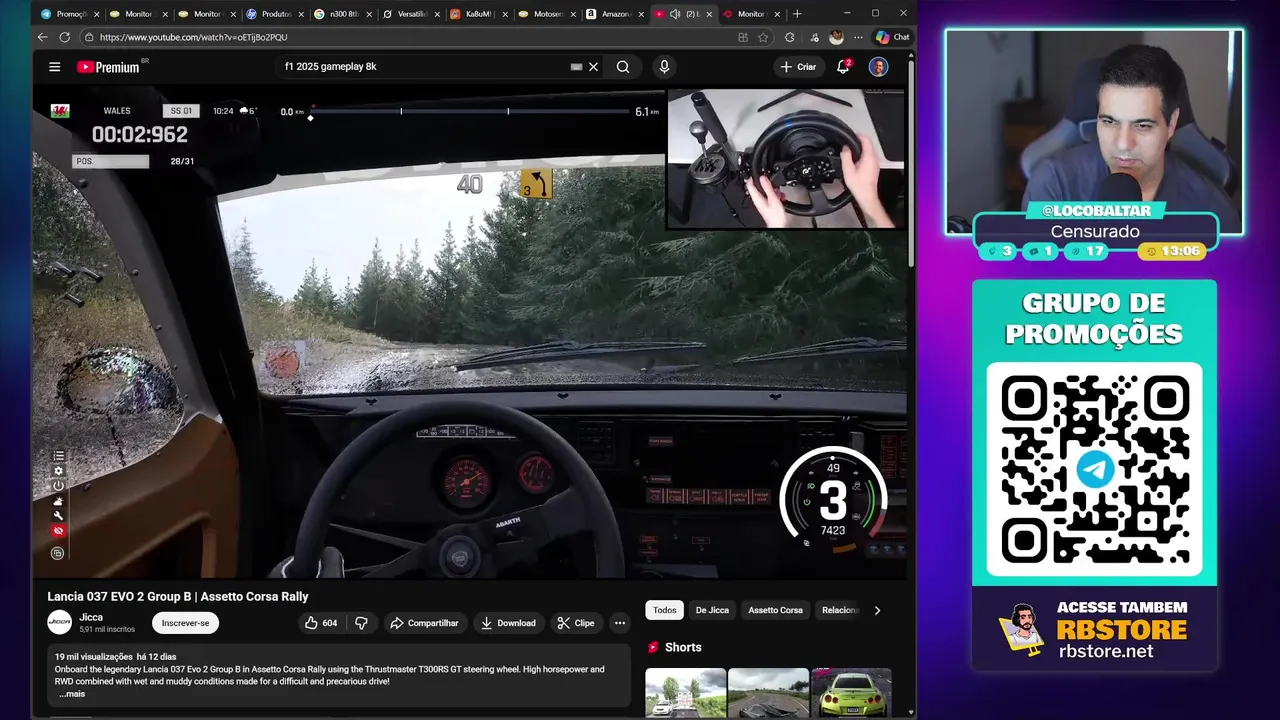Click the Jicca channel name
This screenshot has width=1280, height=720.
91,617
